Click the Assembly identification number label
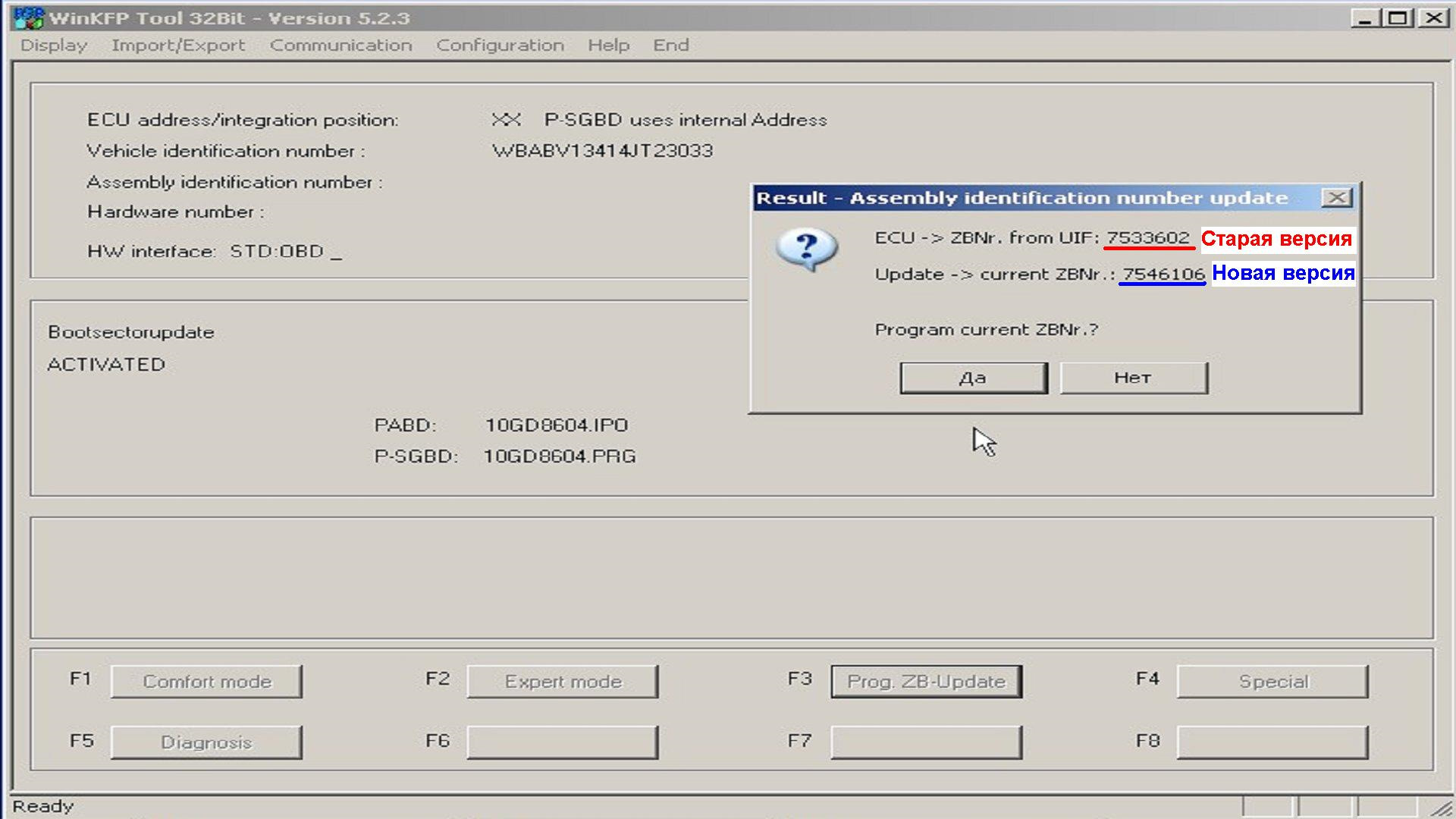 (x=234, y=182)
